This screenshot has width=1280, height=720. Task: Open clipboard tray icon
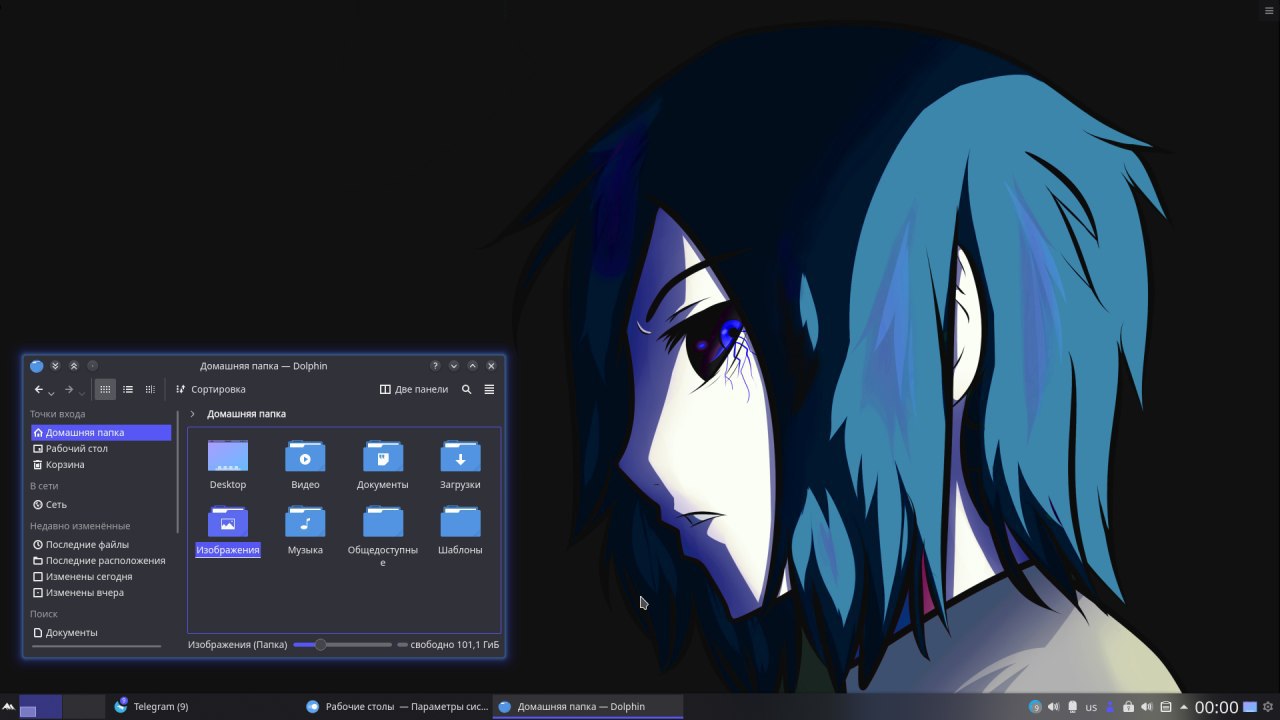pos(1166,707)
